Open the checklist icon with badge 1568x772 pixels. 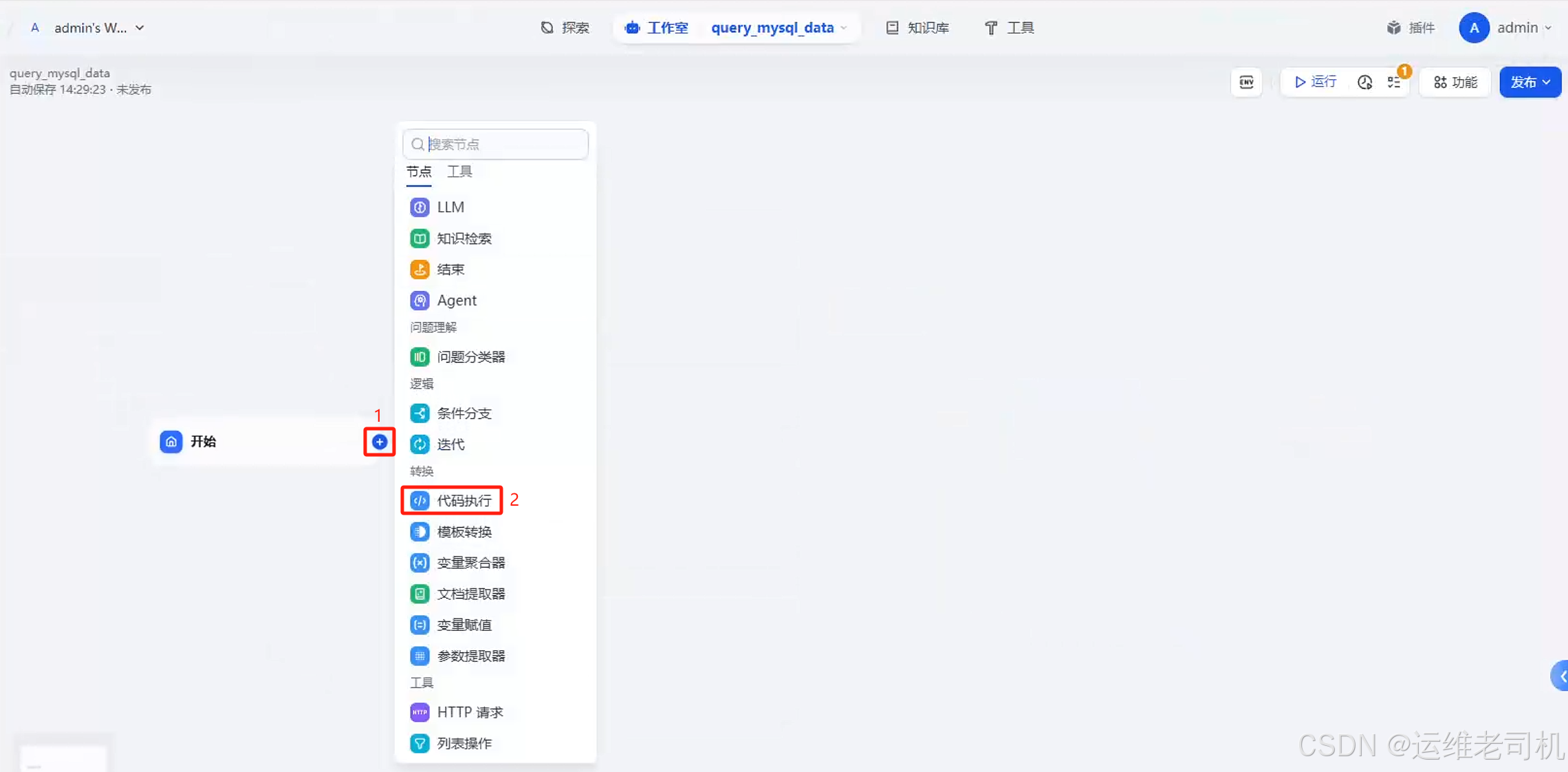pos(1394,83)
